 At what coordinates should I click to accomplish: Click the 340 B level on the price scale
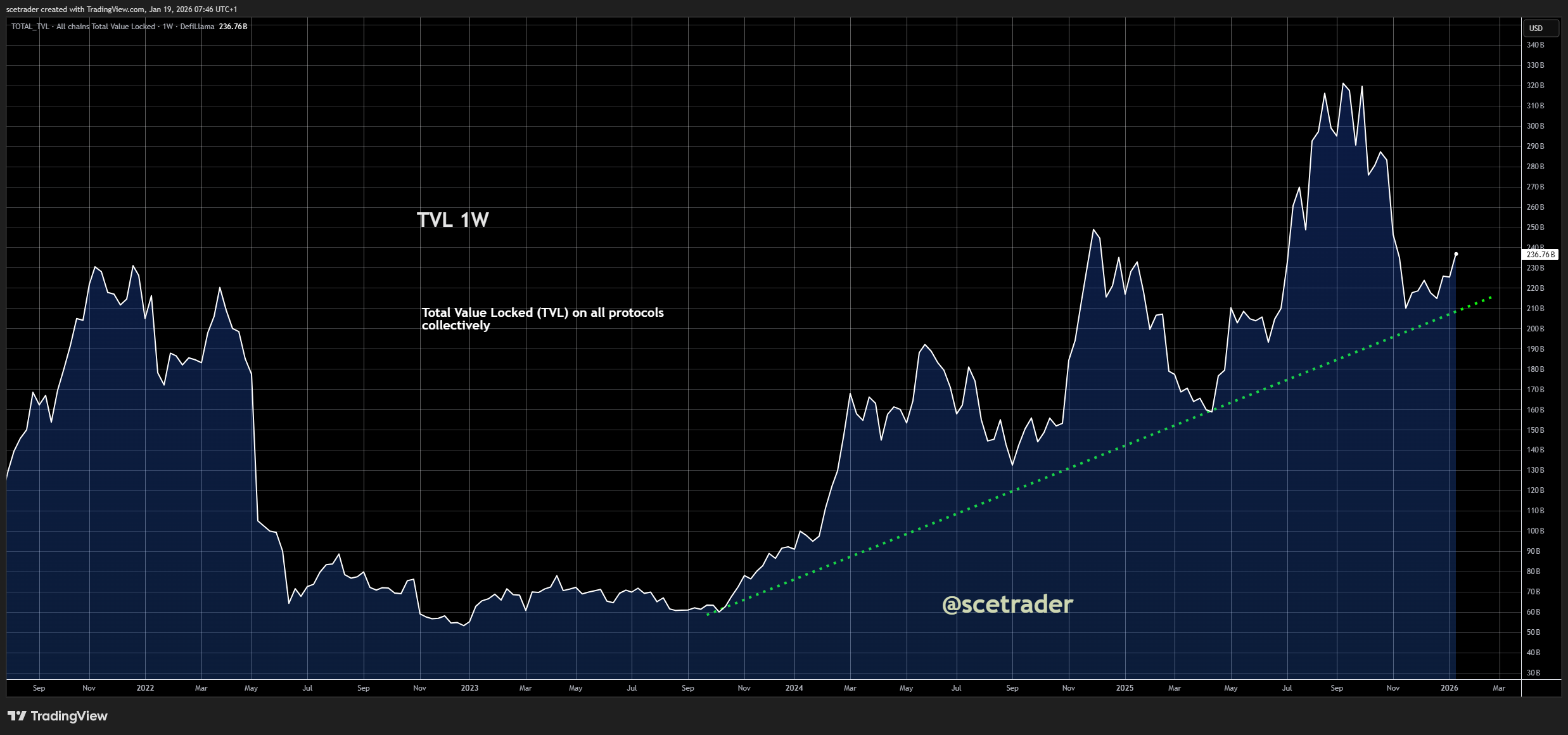coord(1536,44)
